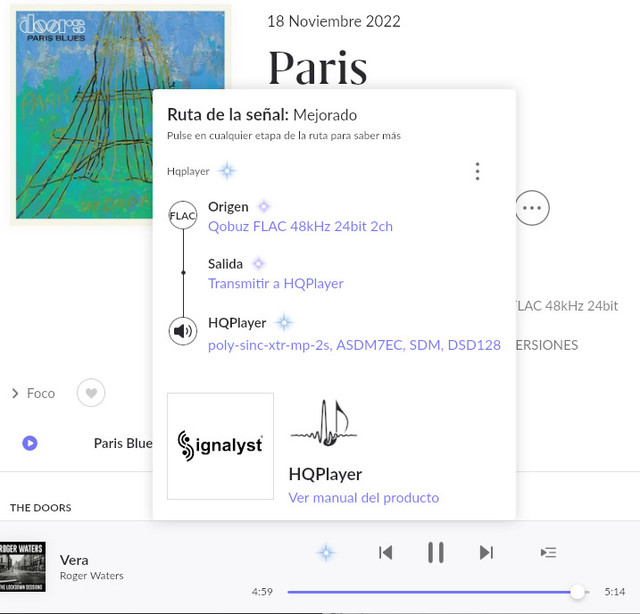This screenshot has height=614, width=640.
Task: Open the Roger Waters artist link
Action: (91, 576)
